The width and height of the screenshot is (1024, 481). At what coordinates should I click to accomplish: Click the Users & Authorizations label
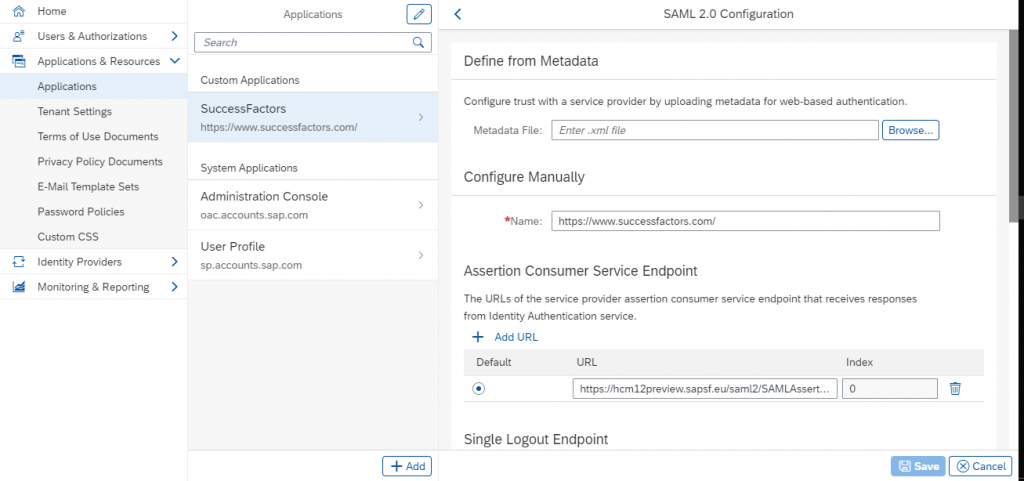click(92, 37)
